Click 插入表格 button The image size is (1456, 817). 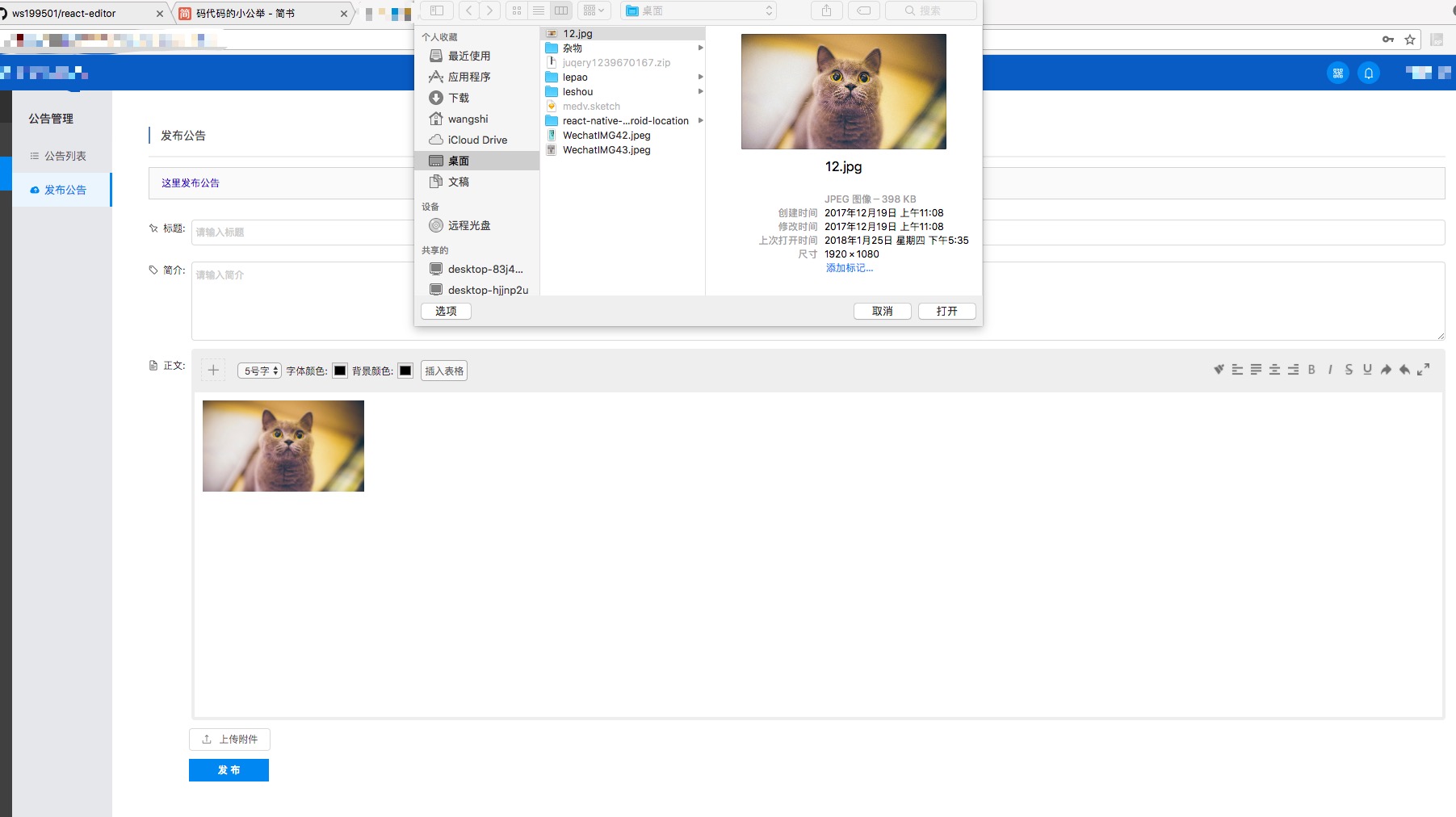click(444, 371)
